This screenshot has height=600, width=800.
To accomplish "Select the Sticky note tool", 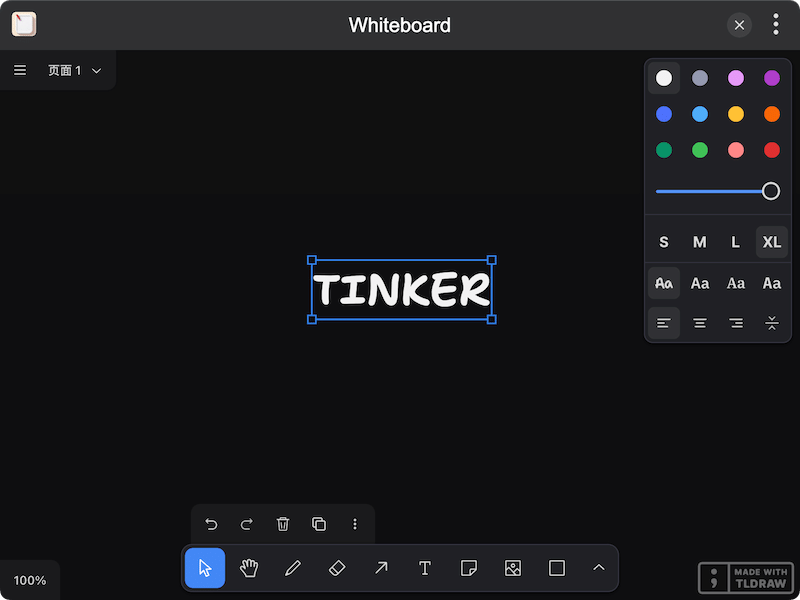I will pyautogui.click(x=468, y=568).
